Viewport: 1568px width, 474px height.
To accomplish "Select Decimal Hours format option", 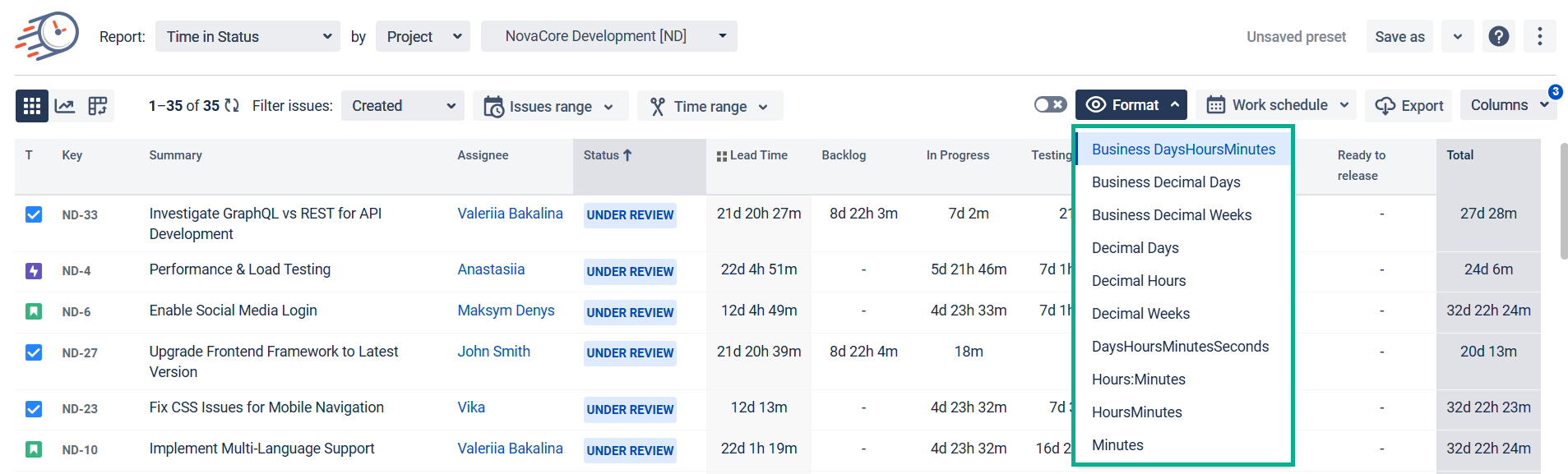I will click(x=1138, y=281).
